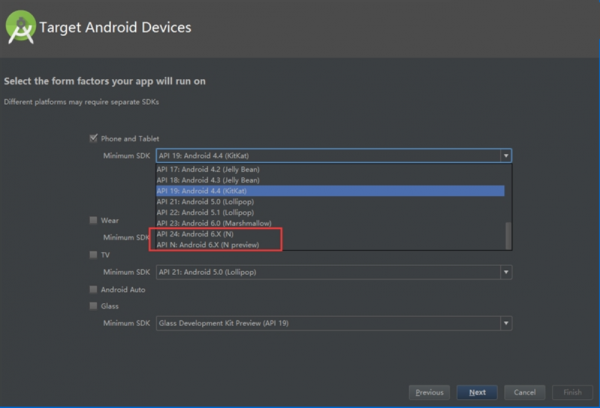The image size is (600, 408).
Task: Open the TV Minimum SDK dropdown
Action: click(506, 272)
